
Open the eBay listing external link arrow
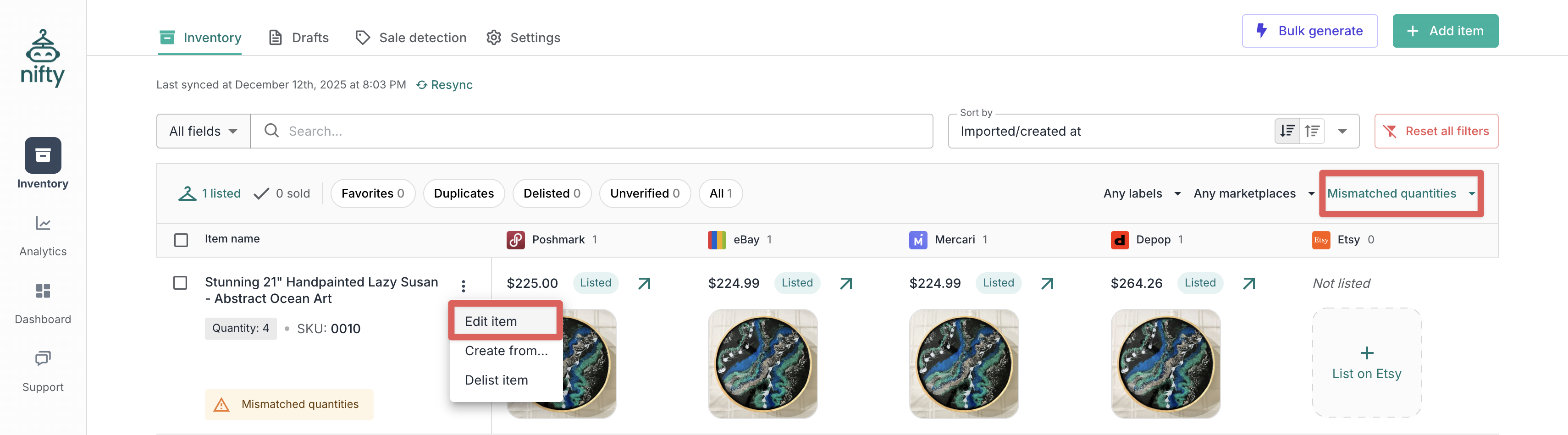pos(845,284)
